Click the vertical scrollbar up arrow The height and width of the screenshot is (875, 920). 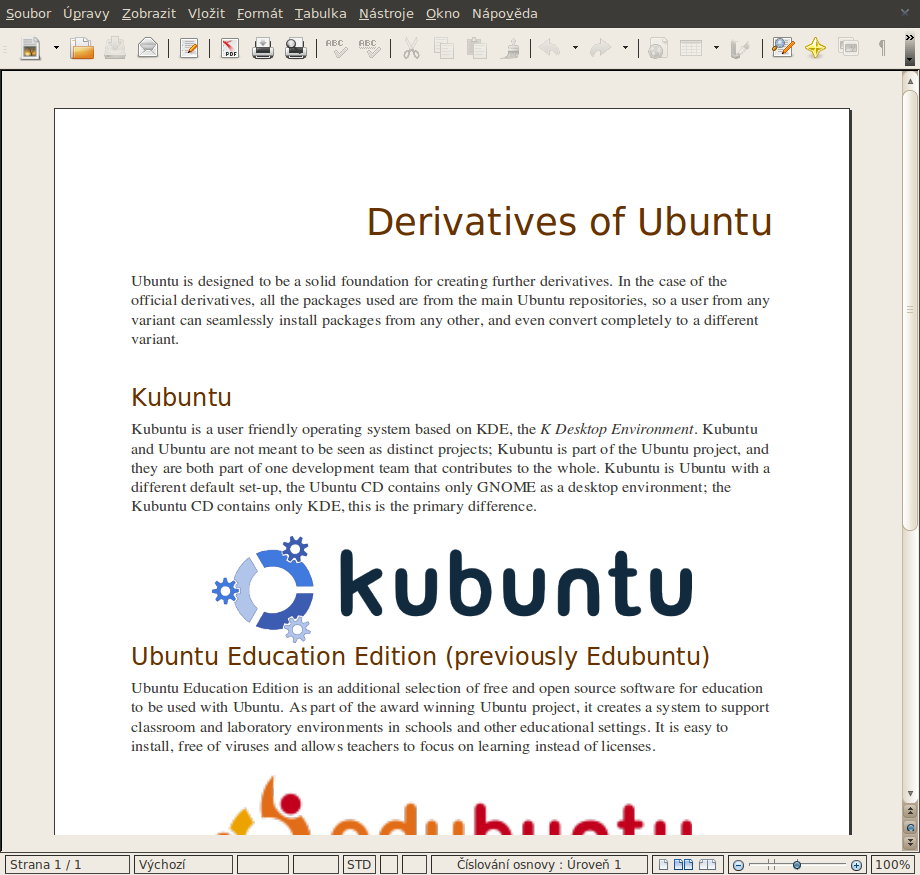[x=910, y=81]
